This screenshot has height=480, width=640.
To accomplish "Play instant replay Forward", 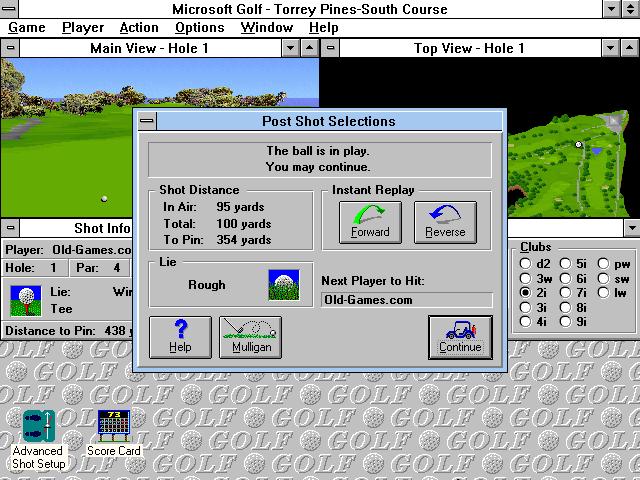I will tap(370, 222).
